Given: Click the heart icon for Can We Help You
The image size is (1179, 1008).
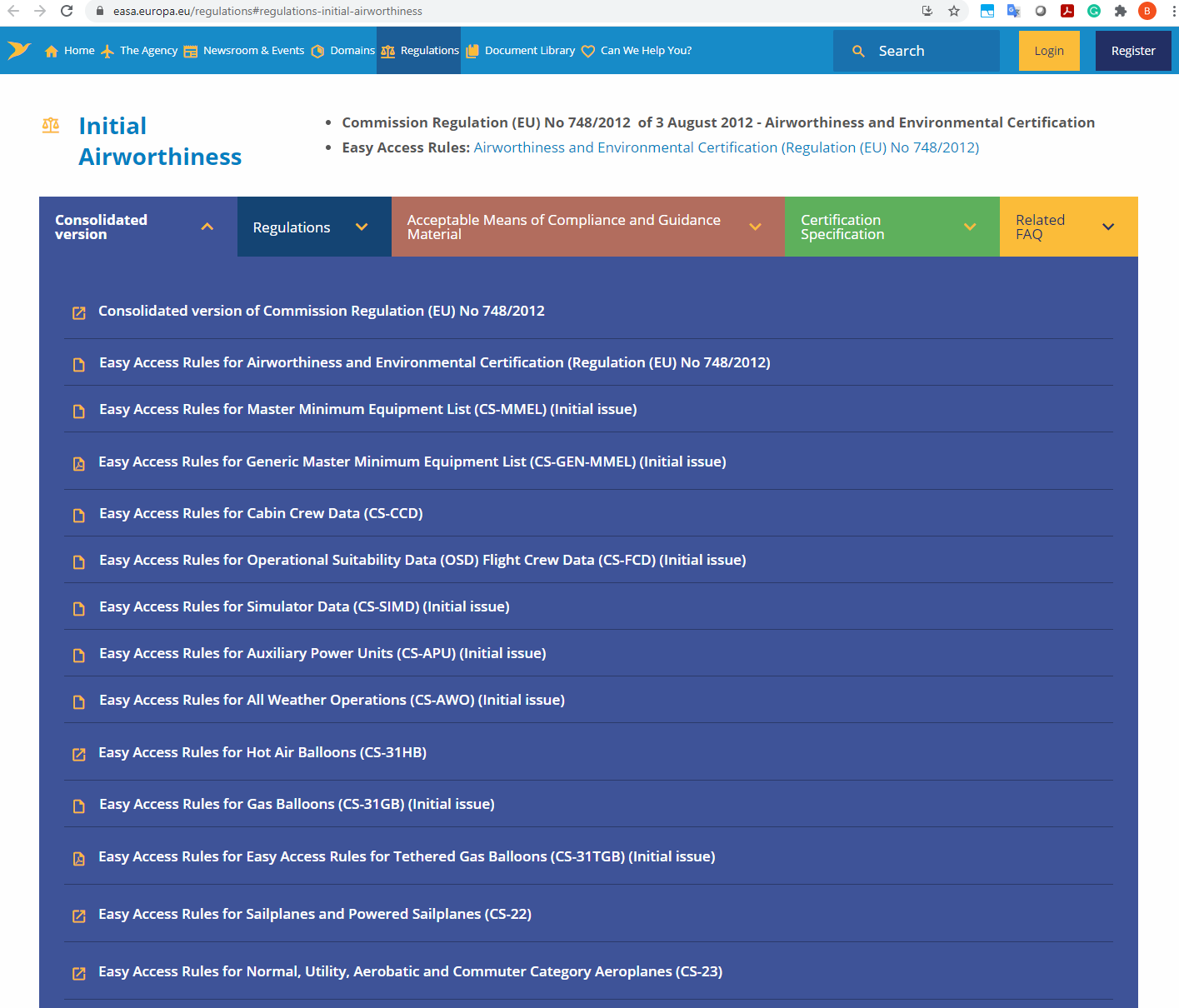Looking at the screenshot, I should [587, 52].
